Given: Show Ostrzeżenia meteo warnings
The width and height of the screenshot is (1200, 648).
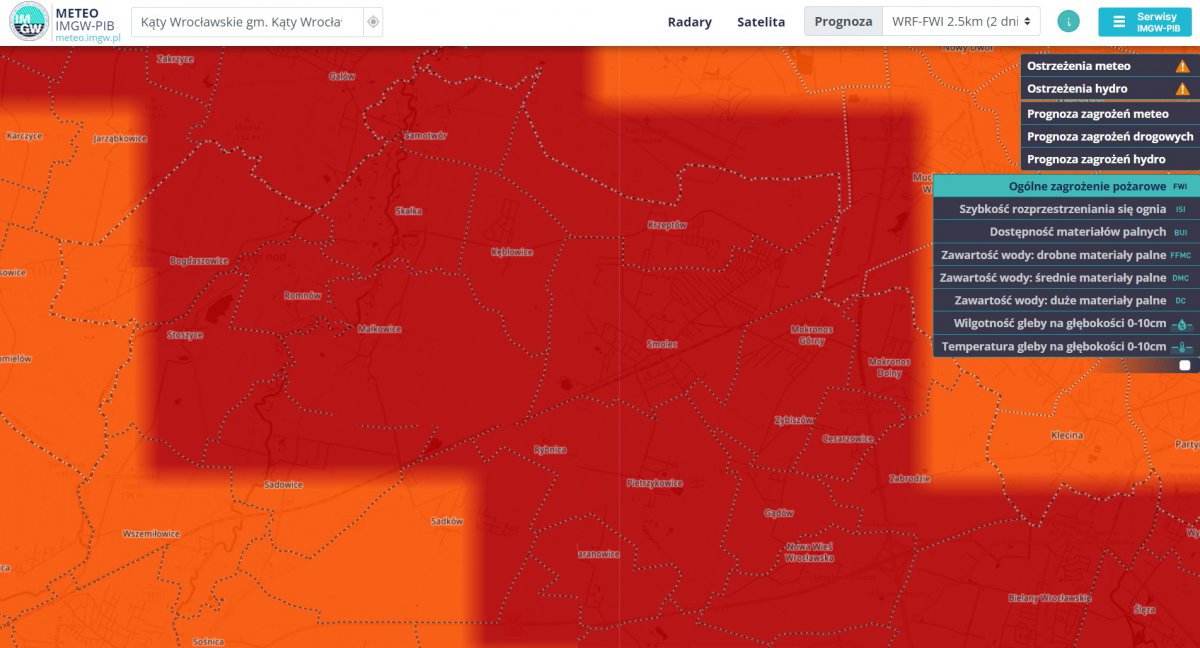Looking at the screenshot, I should click(1110, 66).
